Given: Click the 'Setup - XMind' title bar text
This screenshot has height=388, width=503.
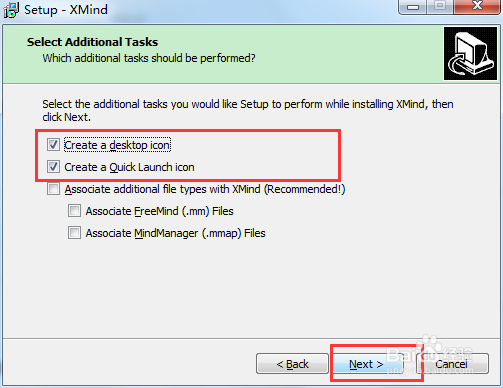Looking at the screenshot, I should point(66,10).
